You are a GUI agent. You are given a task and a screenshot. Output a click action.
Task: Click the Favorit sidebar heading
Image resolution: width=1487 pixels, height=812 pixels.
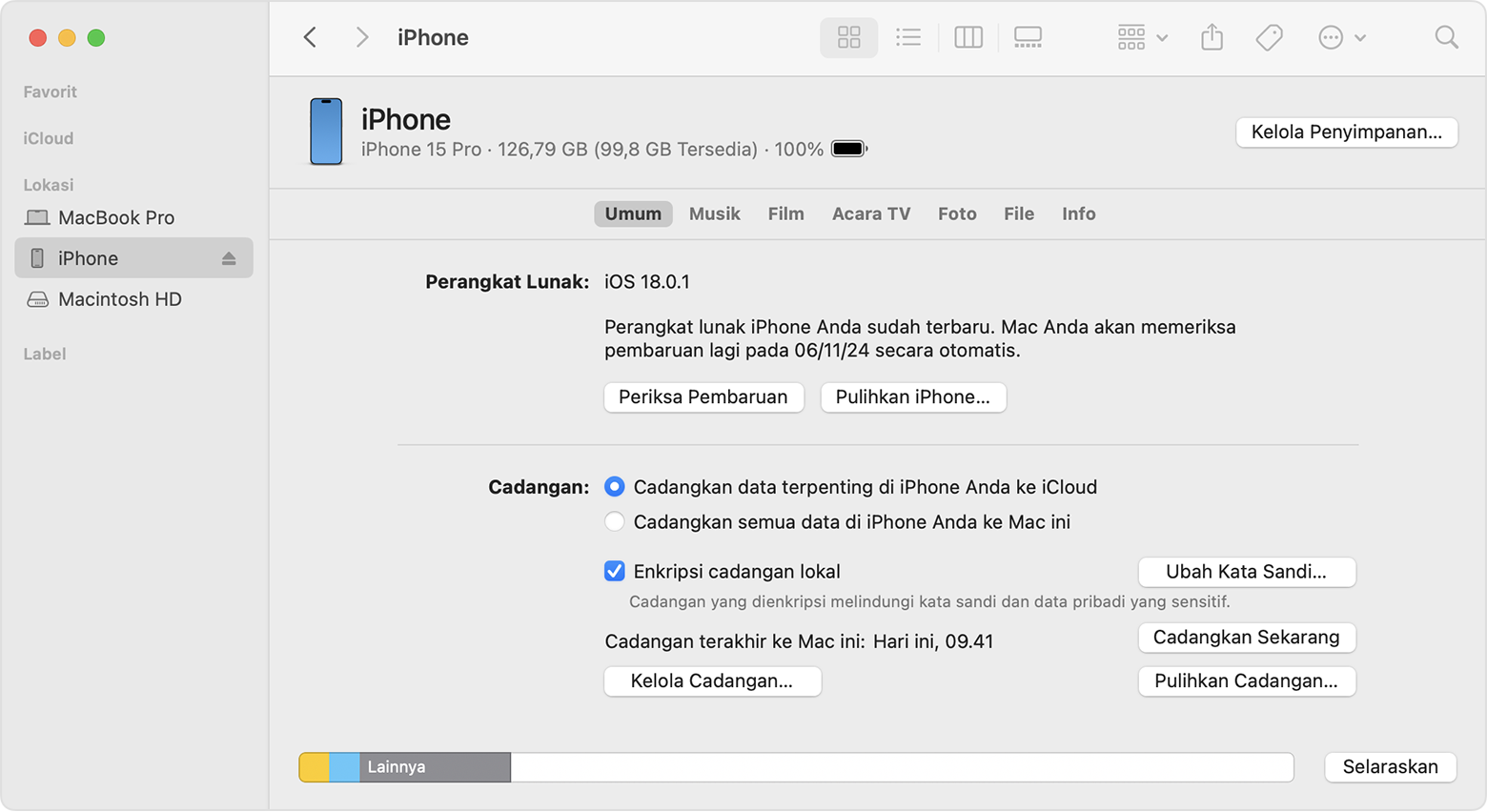pos(51,92)
